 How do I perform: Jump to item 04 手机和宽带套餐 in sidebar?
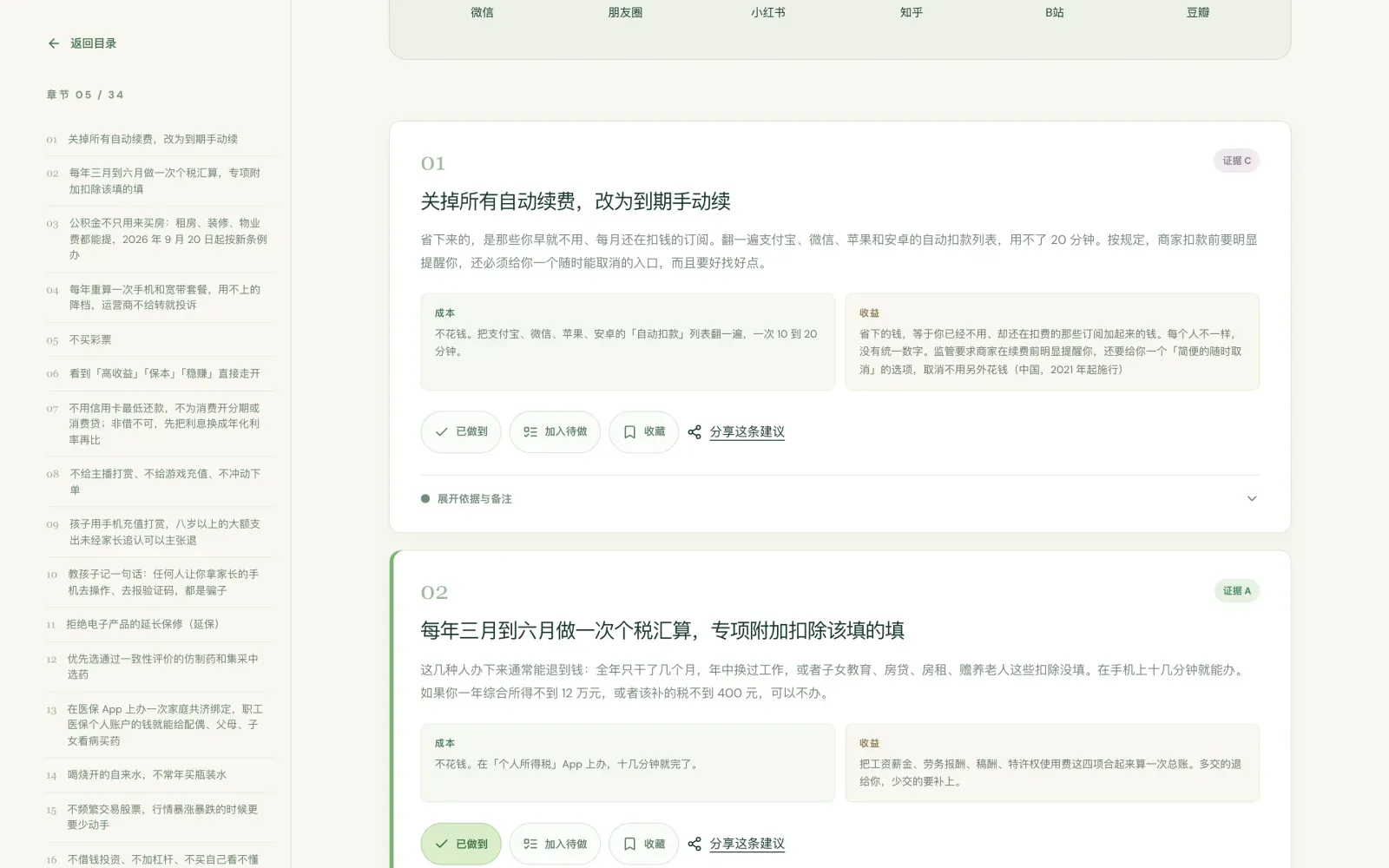[x=160, y=298]
